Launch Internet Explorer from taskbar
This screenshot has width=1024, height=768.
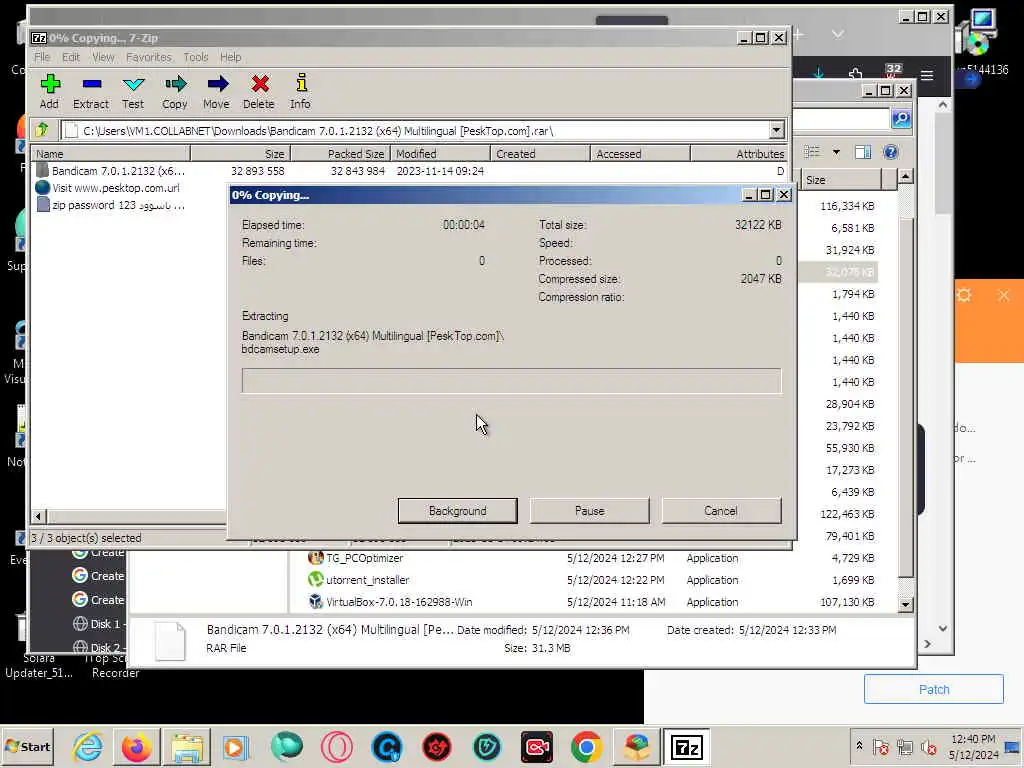coord(87,746)
